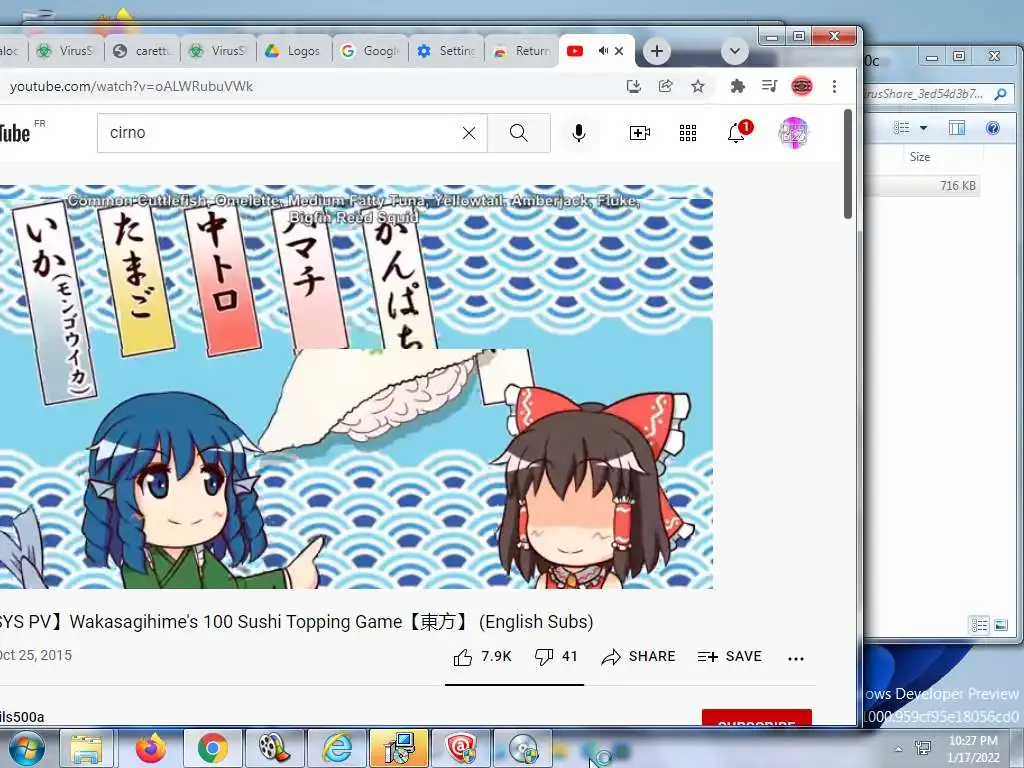Click the YouTube page vertical scrollbar
This screenshot has height=768, width=1024.
point(848,165)
